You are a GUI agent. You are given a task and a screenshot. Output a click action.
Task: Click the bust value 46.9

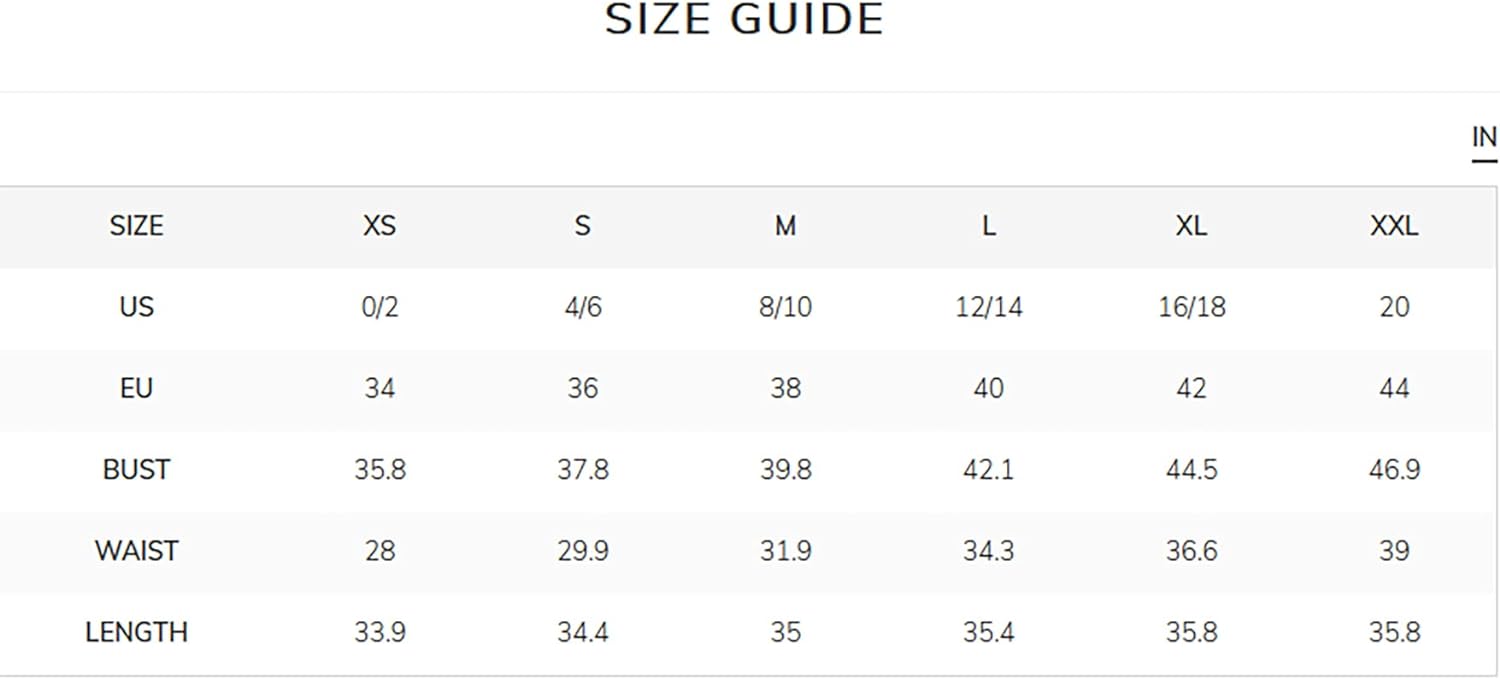point(1394,469)
